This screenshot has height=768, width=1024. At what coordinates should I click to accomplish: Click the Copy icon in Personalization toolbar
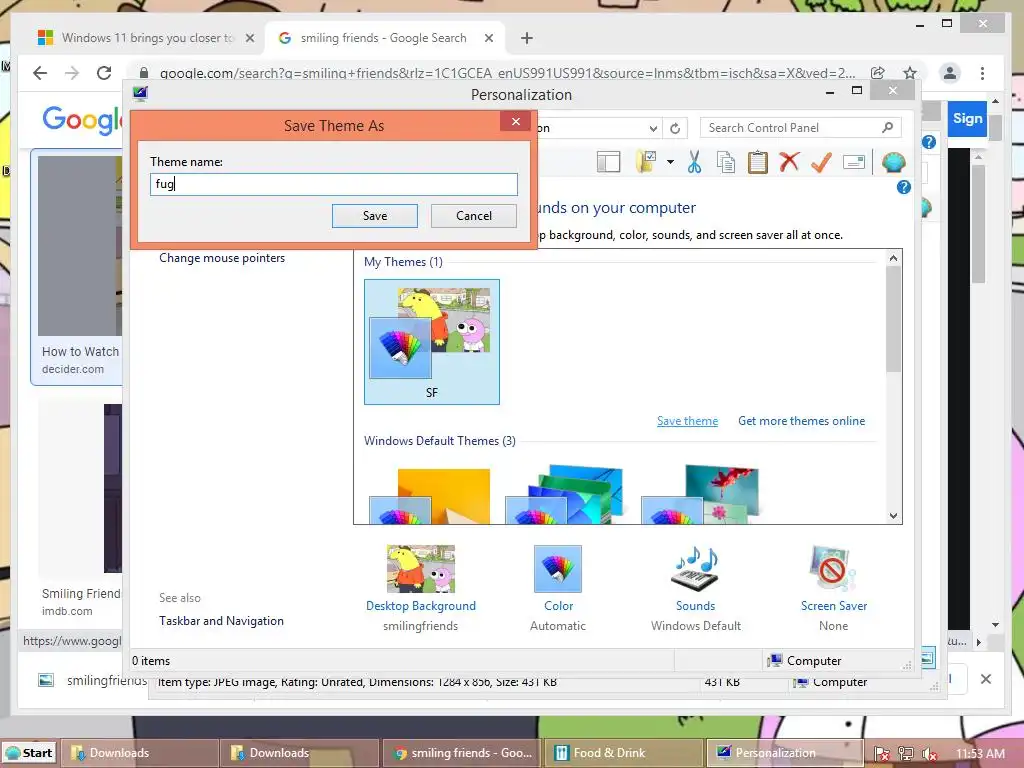(x=726, y=162)
